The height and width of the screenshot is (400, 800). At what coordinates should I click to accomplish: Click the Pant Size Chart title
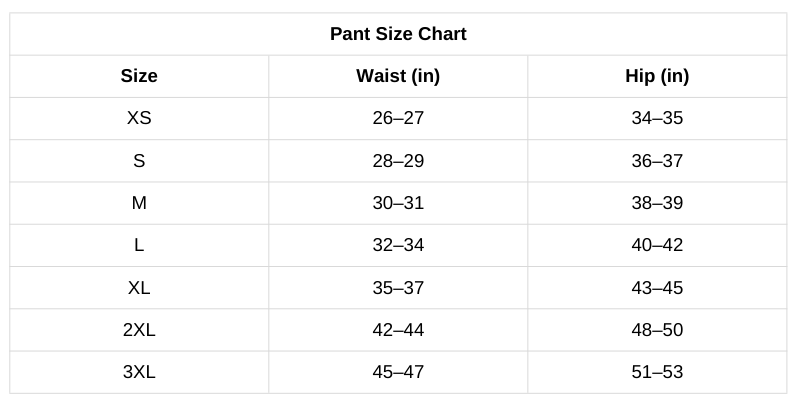[x=398, y=34]
